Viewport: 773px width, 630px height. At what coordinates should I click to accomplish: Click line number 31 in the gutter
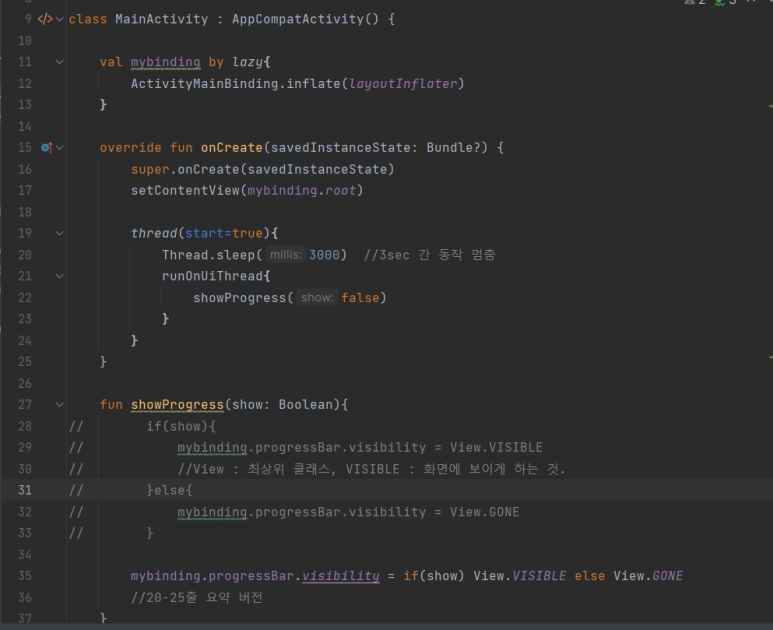pyautogui.click(x=25, y=490)
